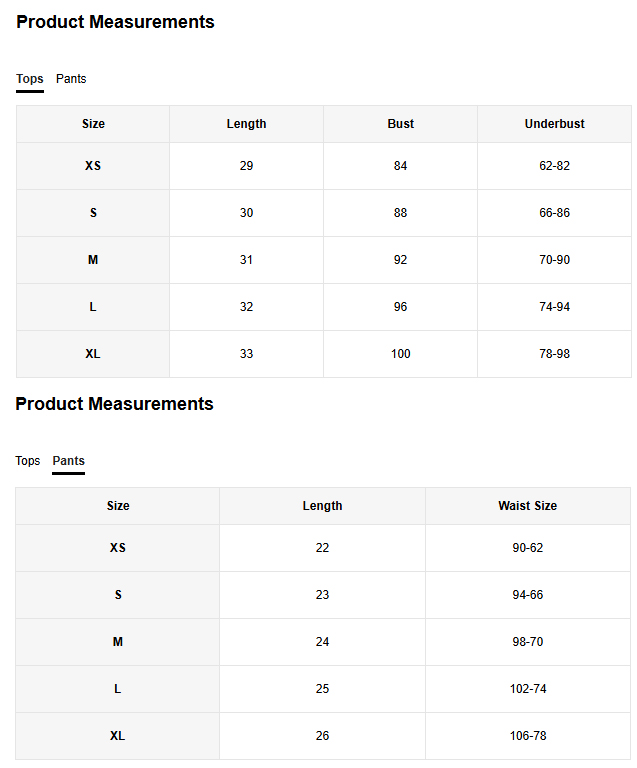Click the first Product Measurements heading
The image size is (637, 768).
(115, 22)
